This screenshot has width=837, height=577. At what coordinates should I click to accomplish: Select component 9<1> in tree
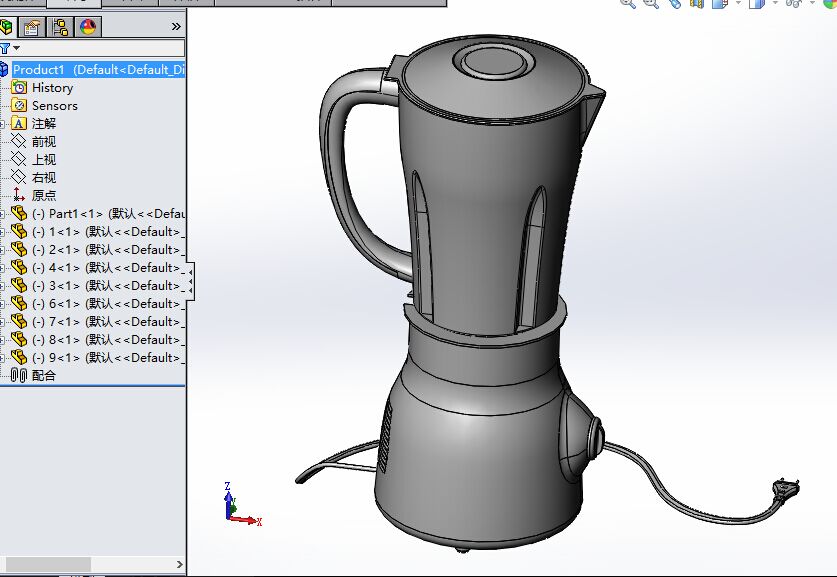click(108, 358)
